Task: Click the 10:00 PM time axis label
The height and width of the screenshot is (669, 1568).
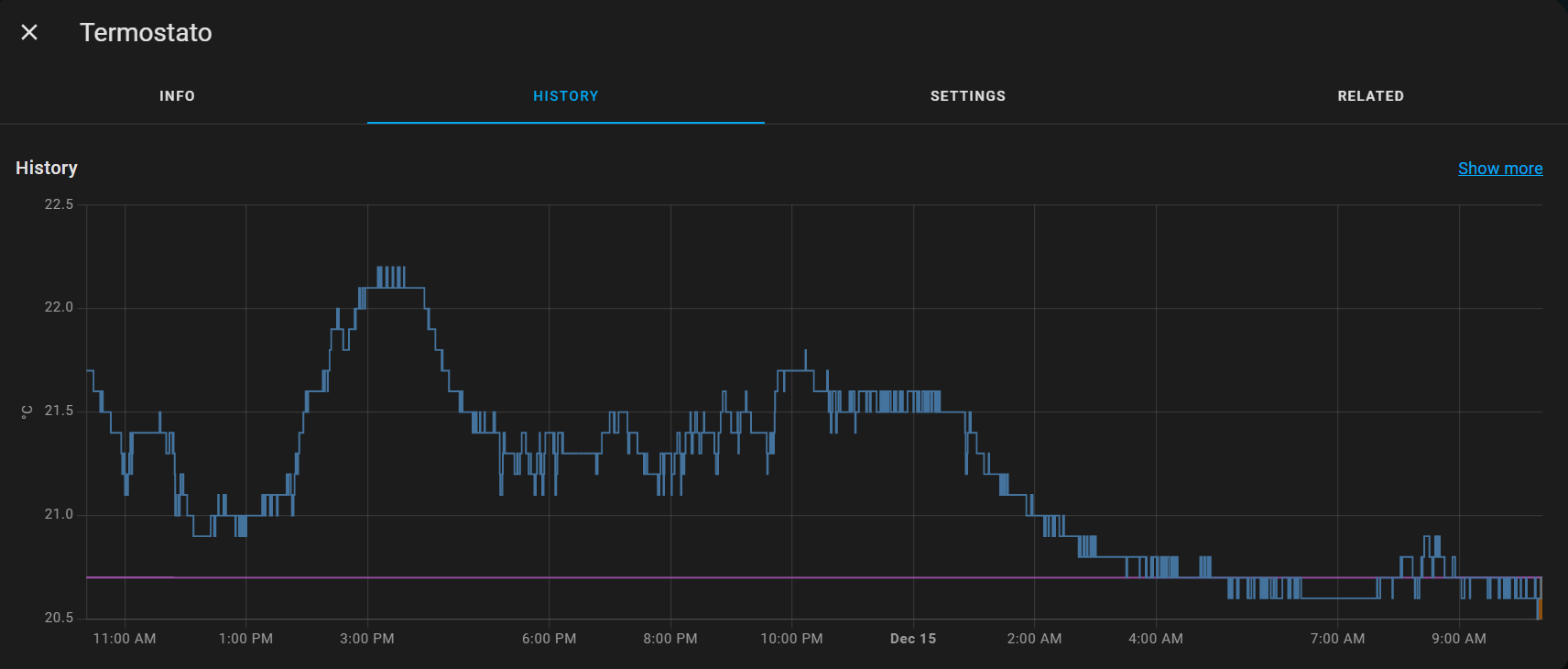Action: (x=791, y=639)
